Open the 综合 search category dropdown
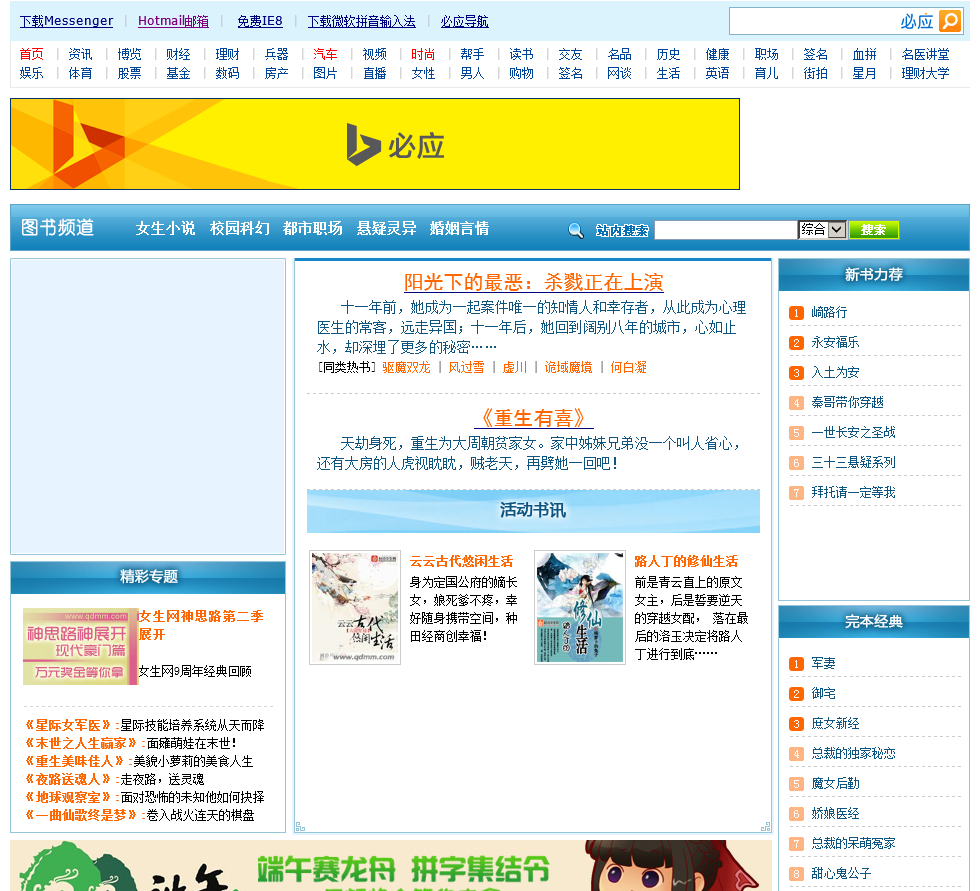 tap(822, 230)
